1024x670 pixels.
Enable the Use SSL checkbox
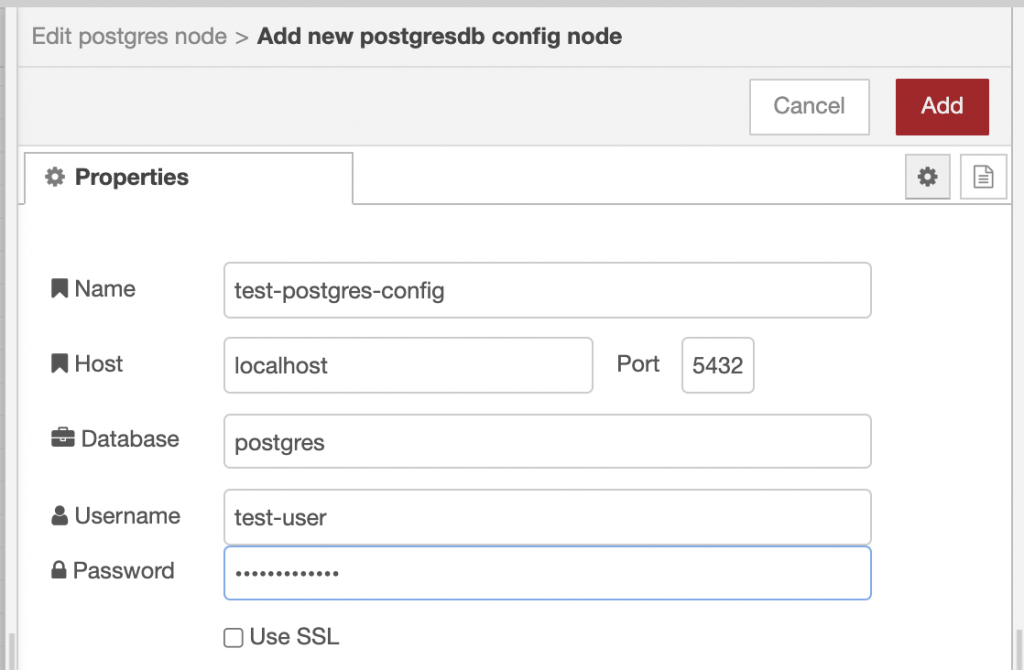tap(233, 637)
